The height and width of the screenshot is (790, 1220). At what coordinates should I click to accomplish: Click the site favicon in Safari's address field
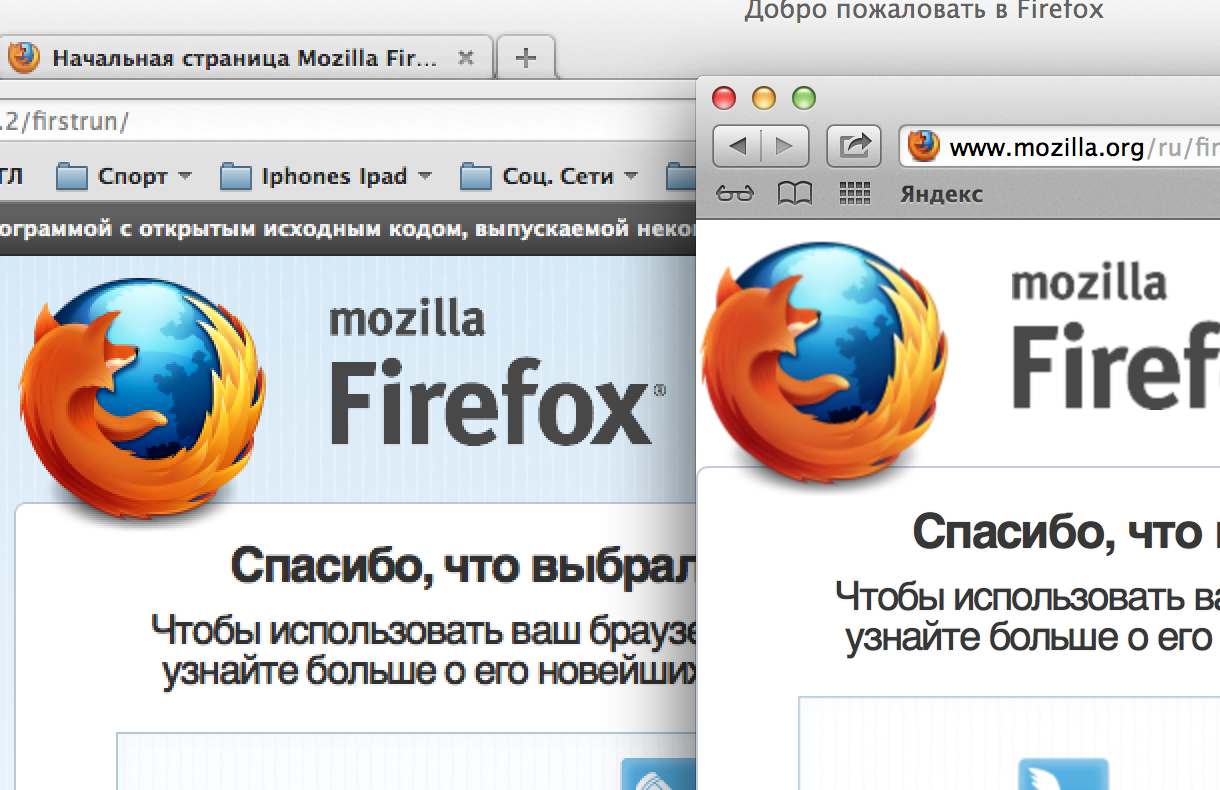[923, 147]
